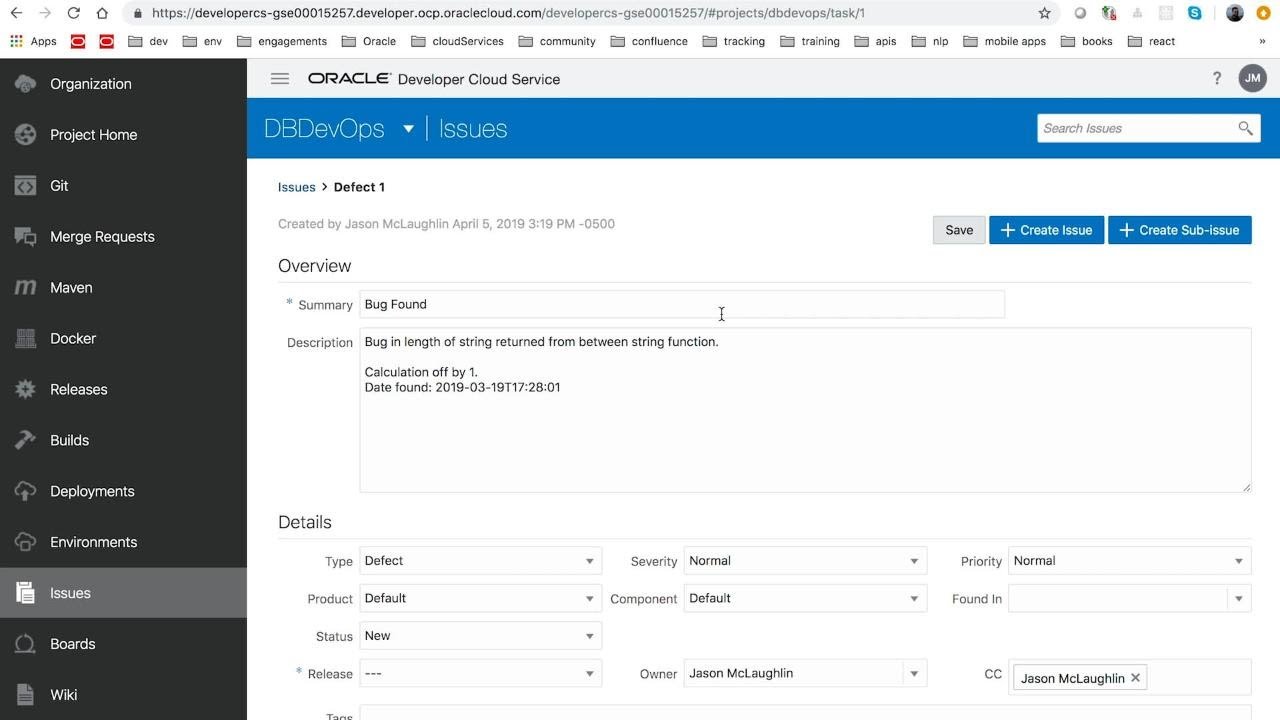Click the browser address bar
Image resolution: width=1280 pixels, height=720 pixels.
point(580,13)
